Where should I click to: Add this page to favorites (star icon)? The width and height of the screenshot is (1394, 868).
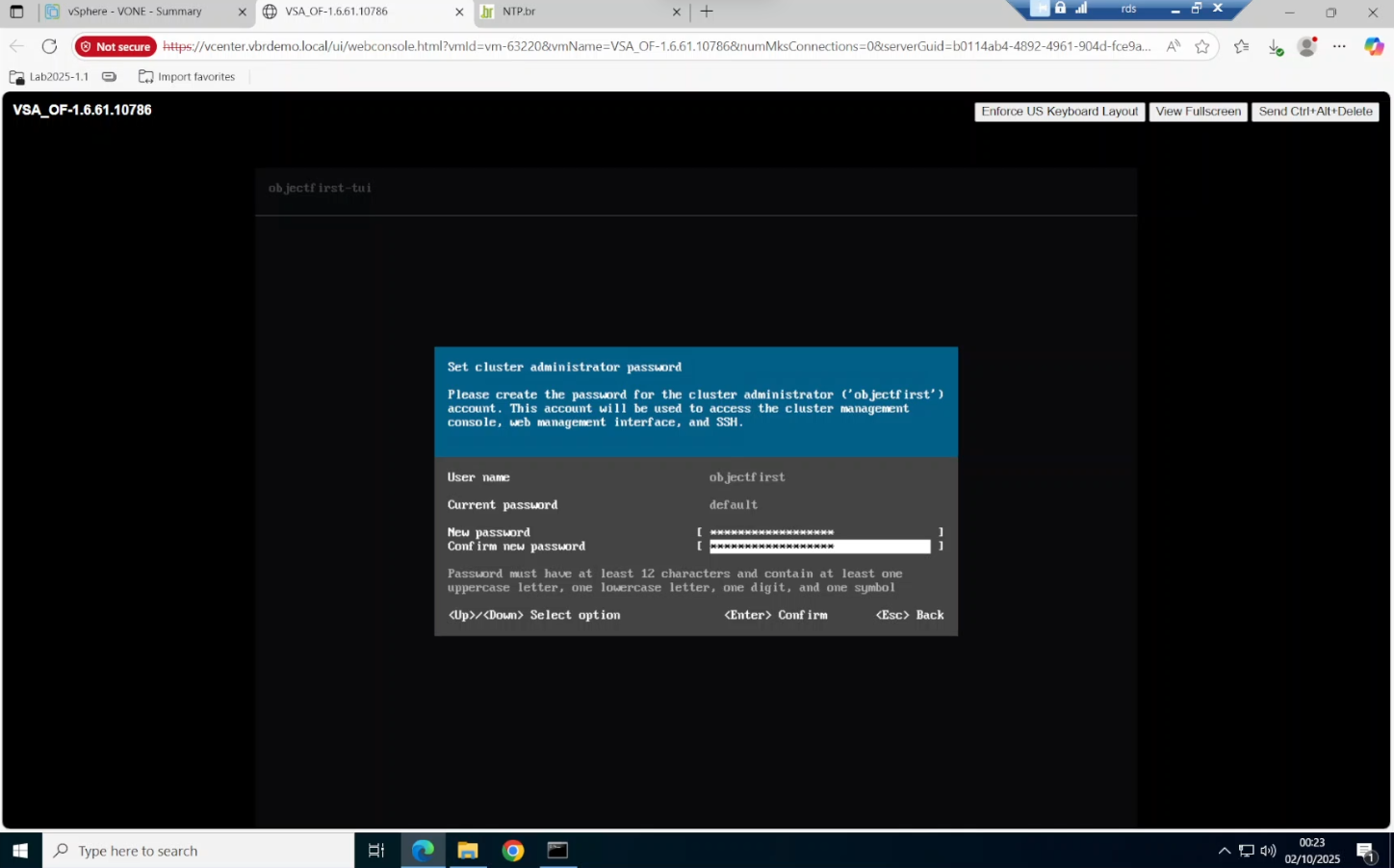pyautogui.click(x=1202, y=46)
